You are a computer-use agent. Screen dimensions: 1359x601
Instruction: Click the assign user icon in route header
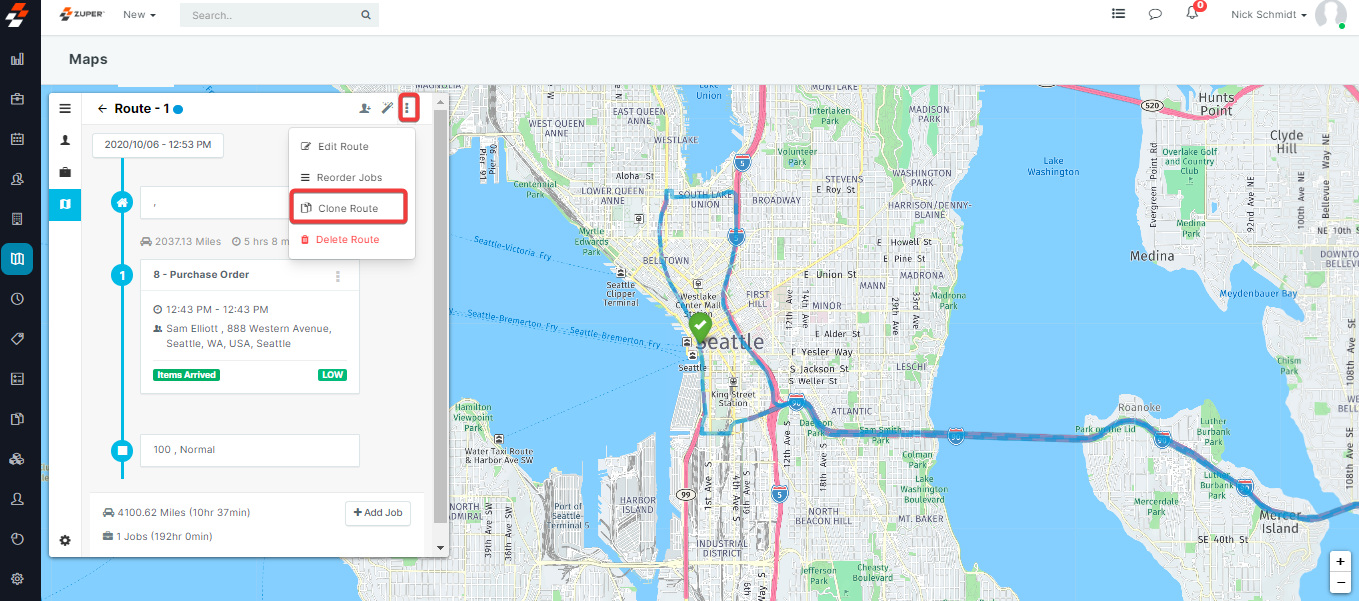point(365,108)
